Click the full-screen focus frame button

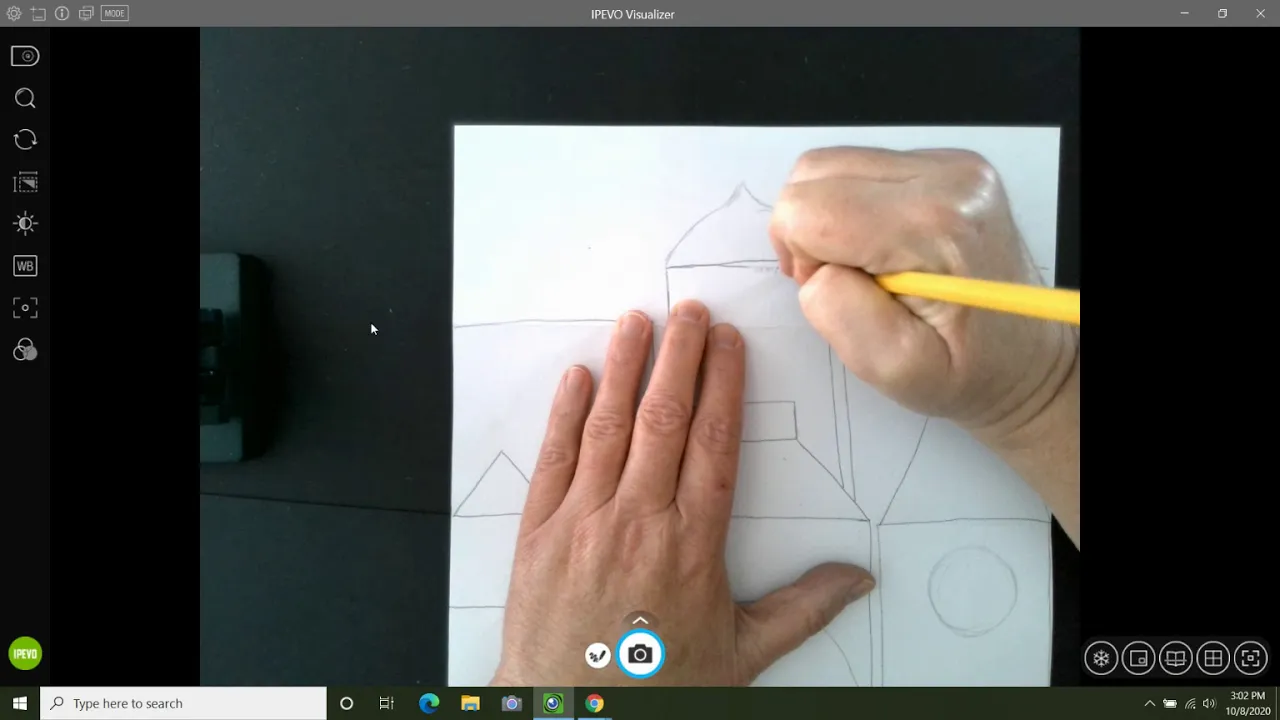pos(1250,658)
